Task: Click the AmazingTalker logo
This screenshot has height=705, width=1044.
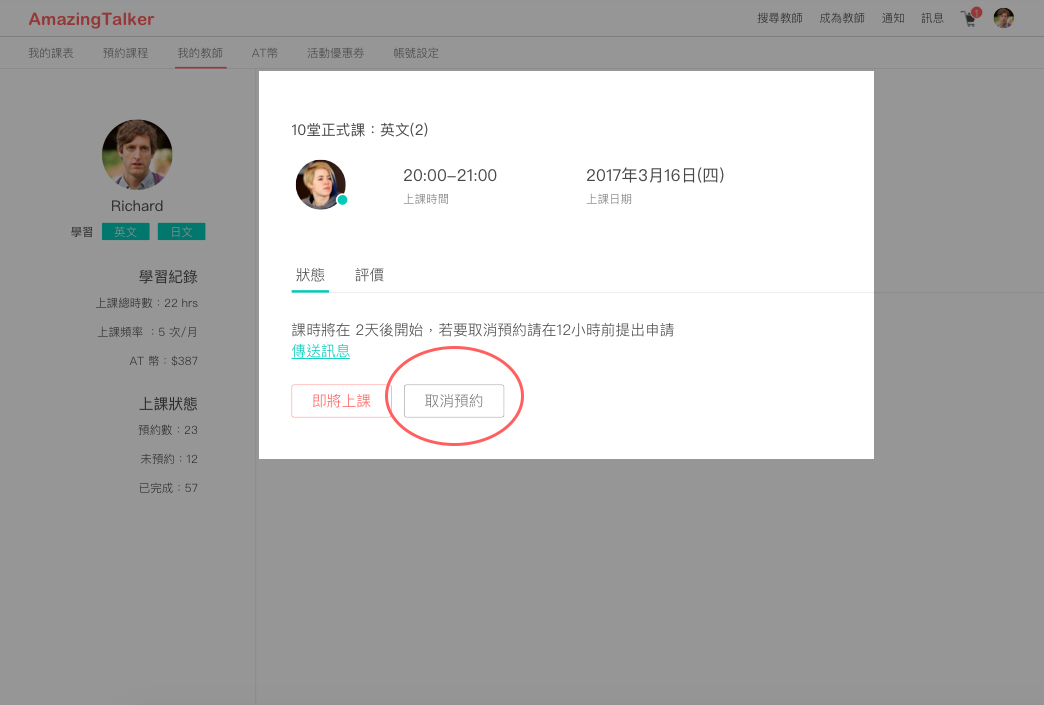Action: 91,19
